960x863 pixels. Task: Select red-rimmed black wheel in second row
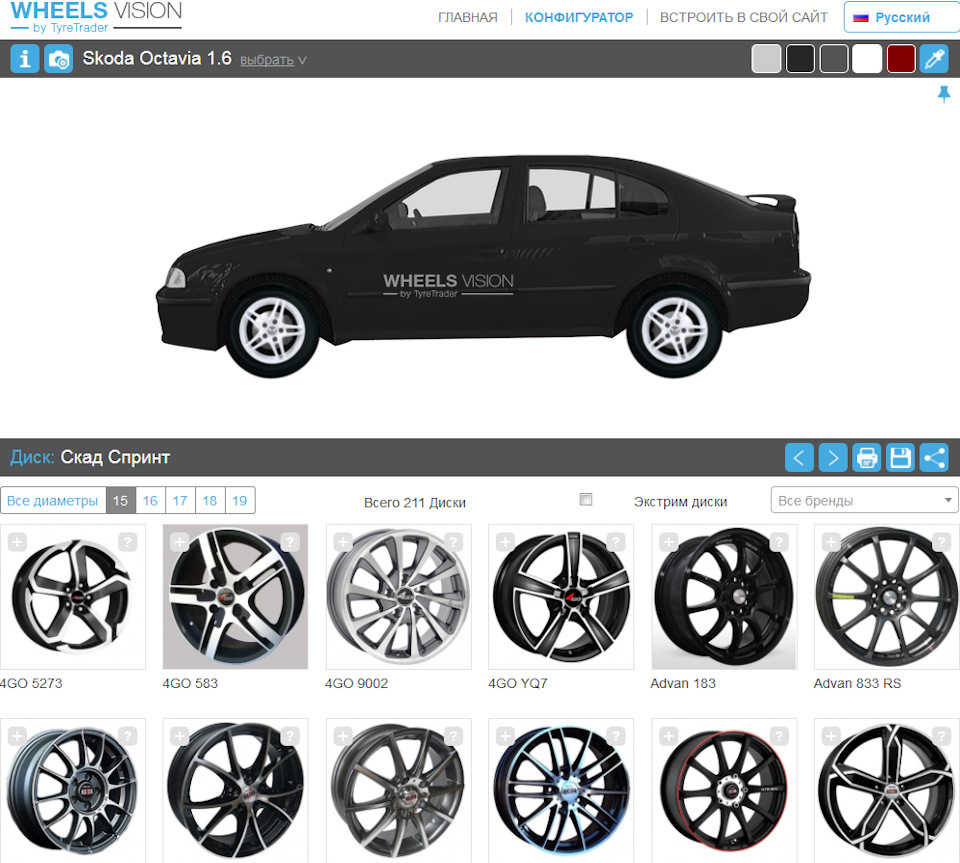(x=724, y=791)
